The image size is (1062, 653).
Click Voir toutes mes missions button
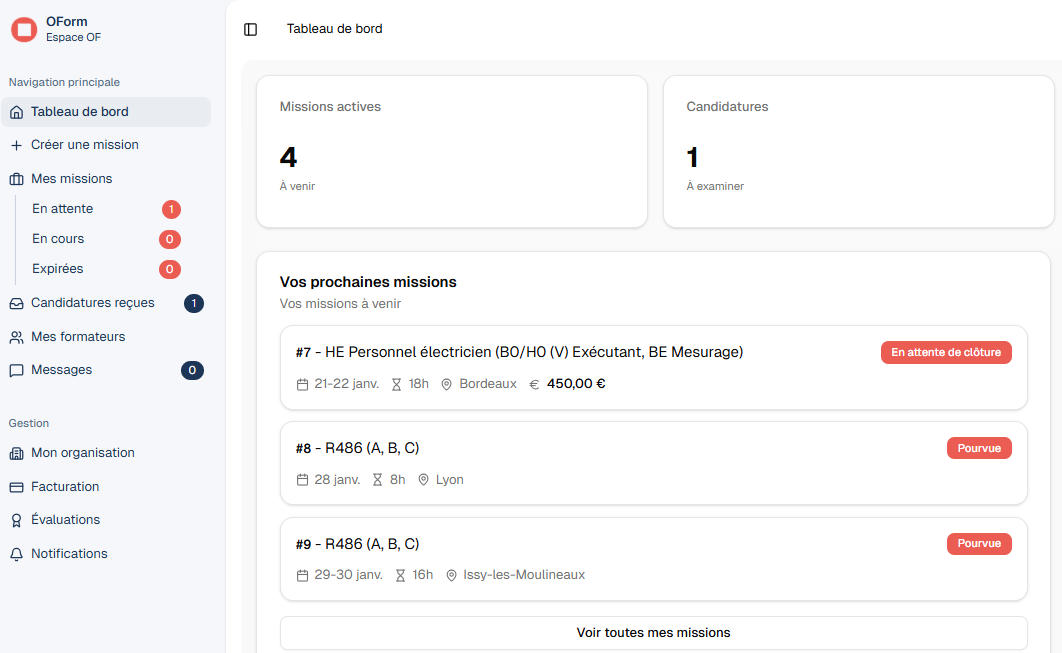[x=653, y=633]
